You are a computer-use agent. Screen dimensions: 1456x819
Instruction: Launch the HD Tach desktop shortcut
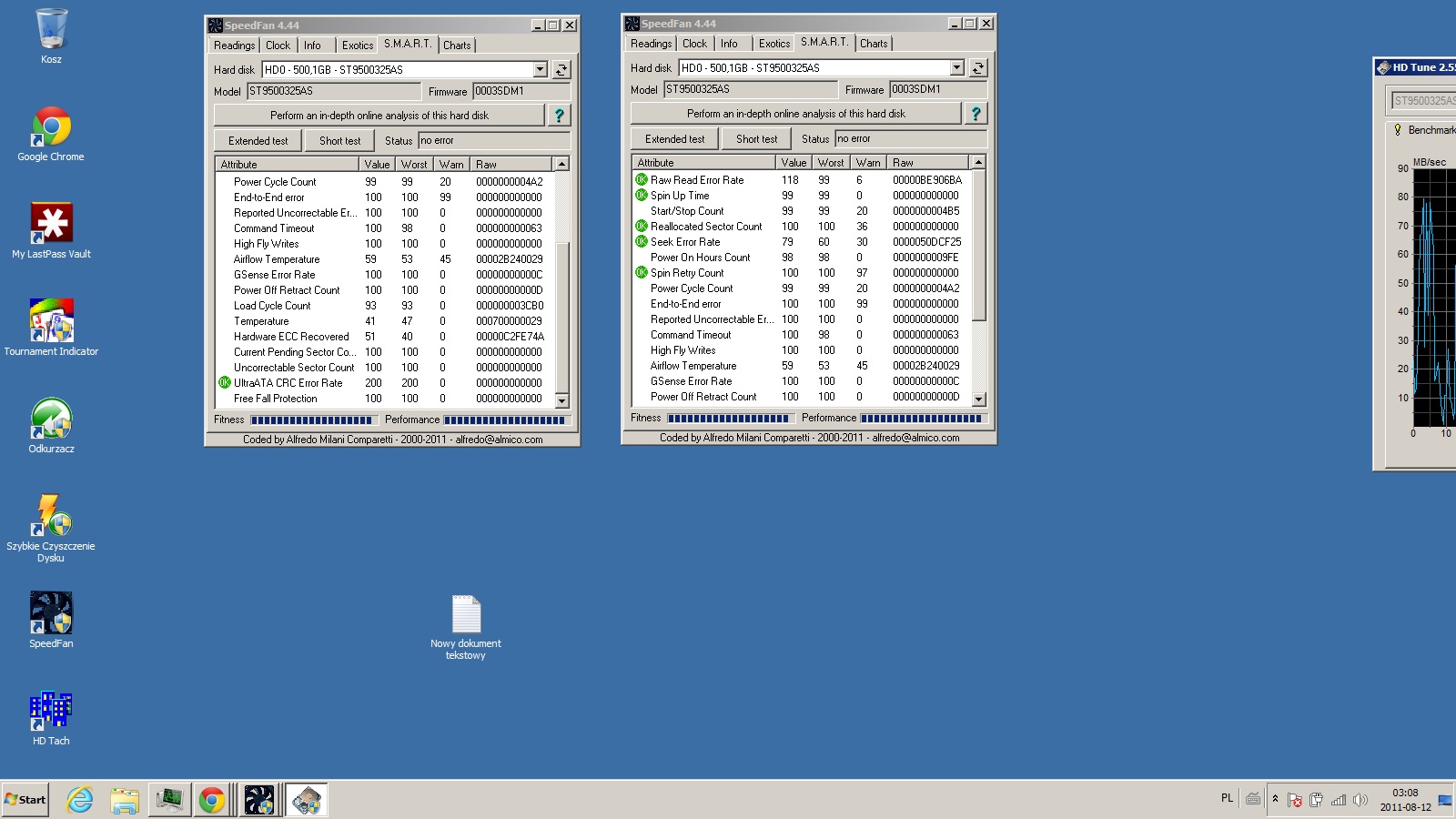[51, 718]
